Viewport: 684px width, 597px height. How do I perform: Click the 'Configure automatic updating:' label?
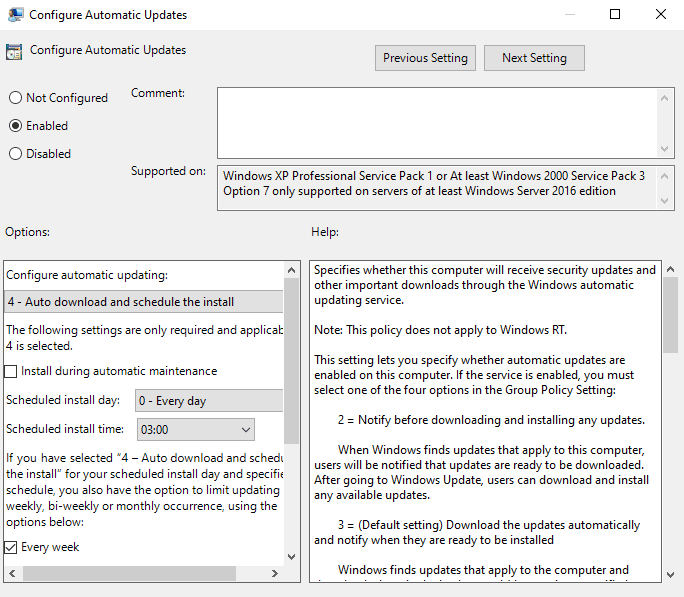(87, 275)
